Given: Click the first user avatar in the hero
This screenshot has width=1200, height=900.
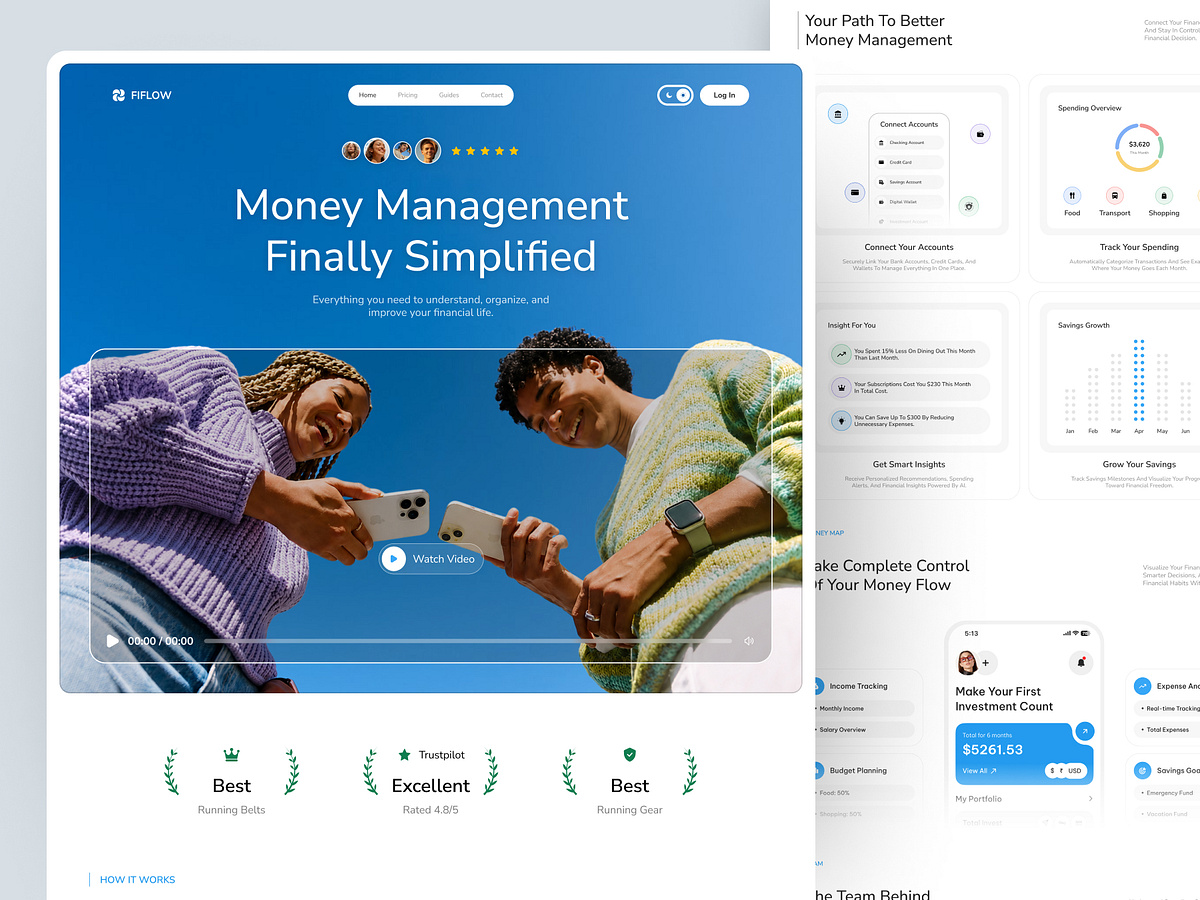Looking at the screenshot, I should coord(351,150).
